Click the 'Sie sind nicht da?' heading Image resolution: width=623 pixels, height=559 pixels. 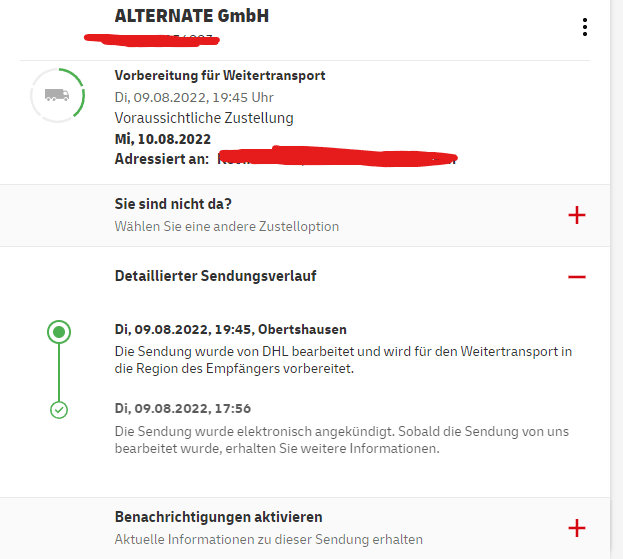click(x=173, y=204)
